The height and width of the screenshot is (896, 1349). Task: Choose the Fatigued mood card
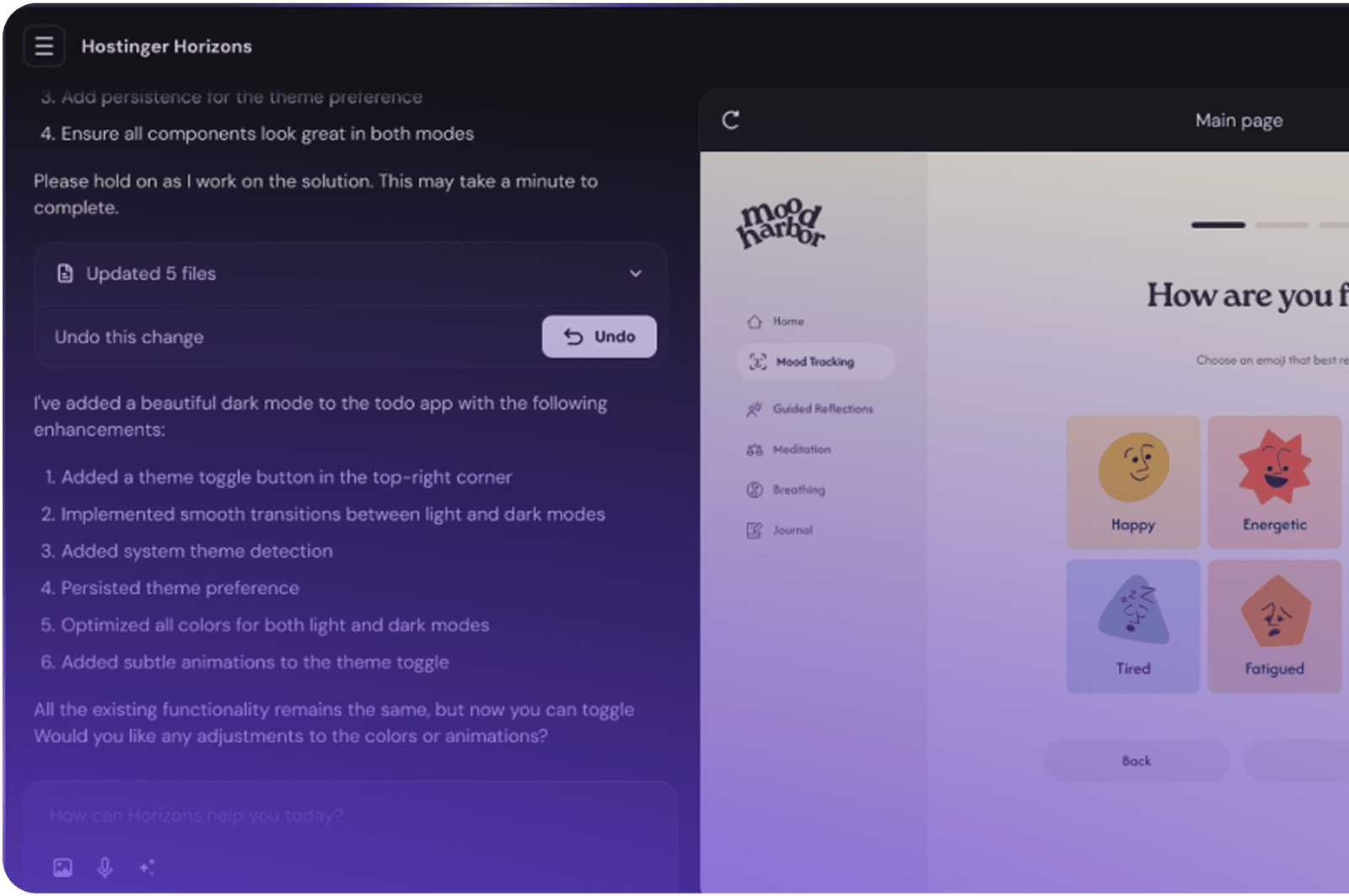pos(1275,626)
